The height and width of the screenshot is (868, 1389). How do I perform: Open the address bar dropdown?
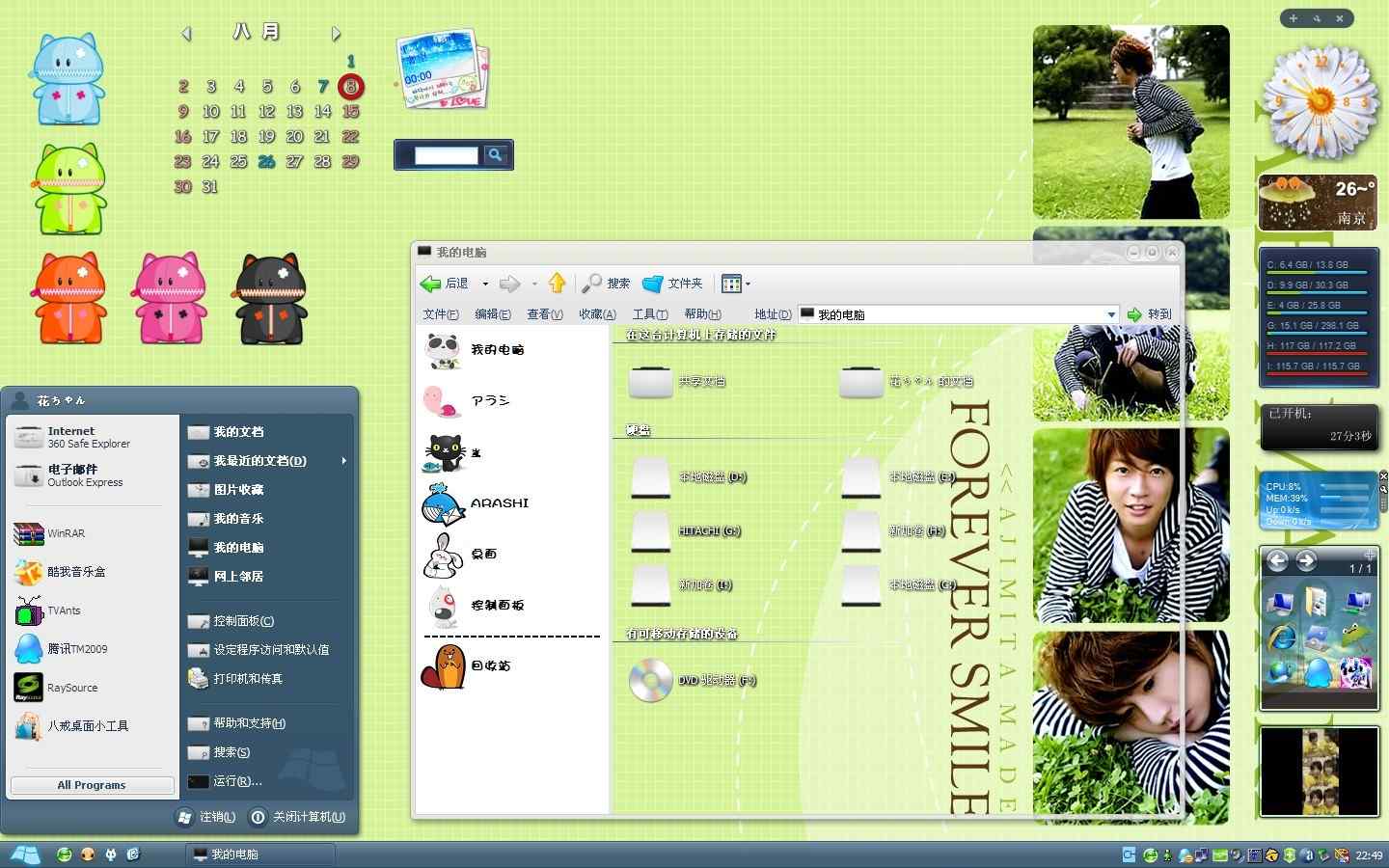pos(1111,314)
